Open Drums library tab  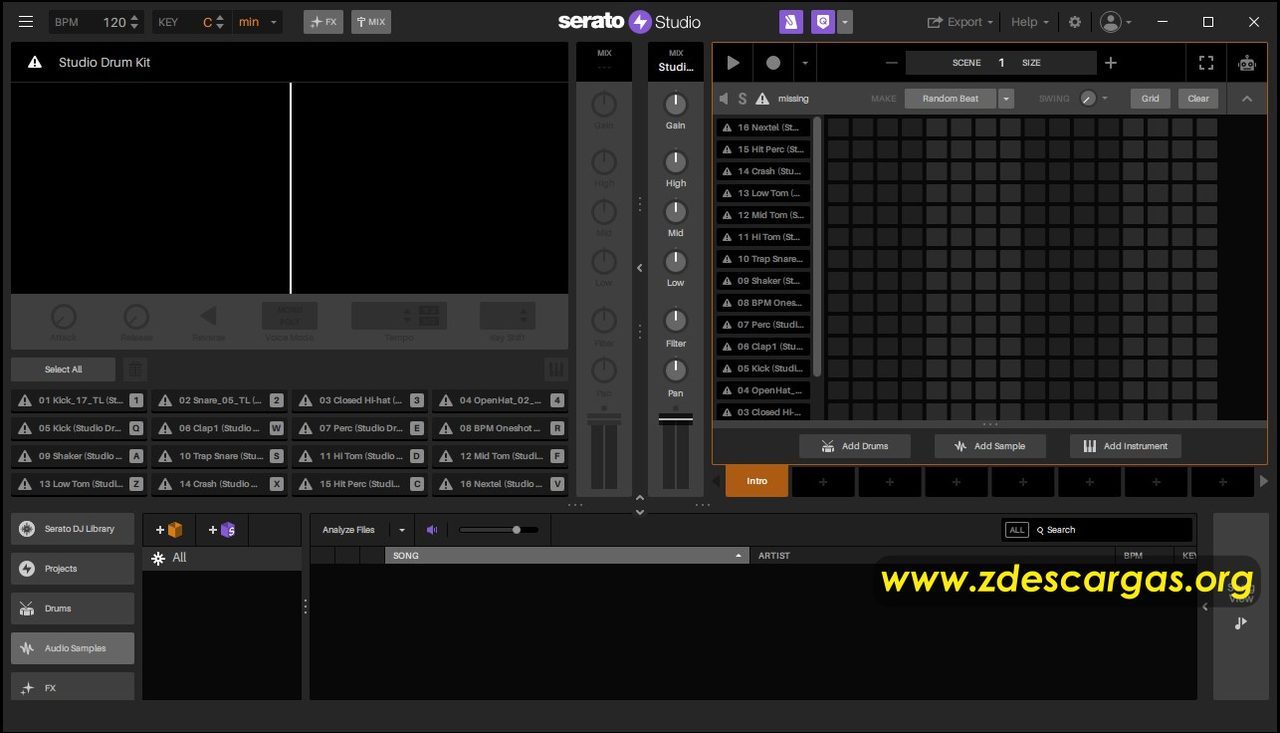pos(72,609)
